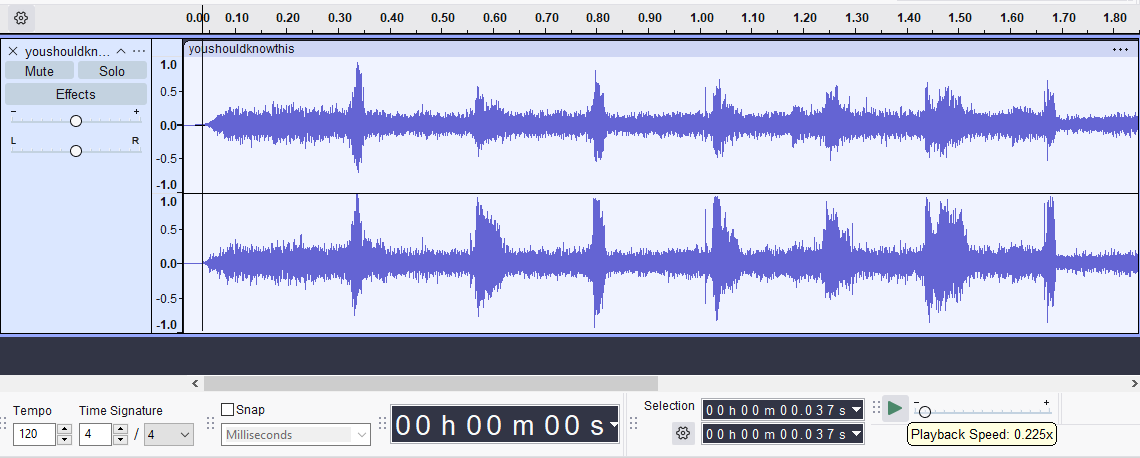Open the track Effects panel
The height and width of the screenshot is (458, 1140).
76,95
